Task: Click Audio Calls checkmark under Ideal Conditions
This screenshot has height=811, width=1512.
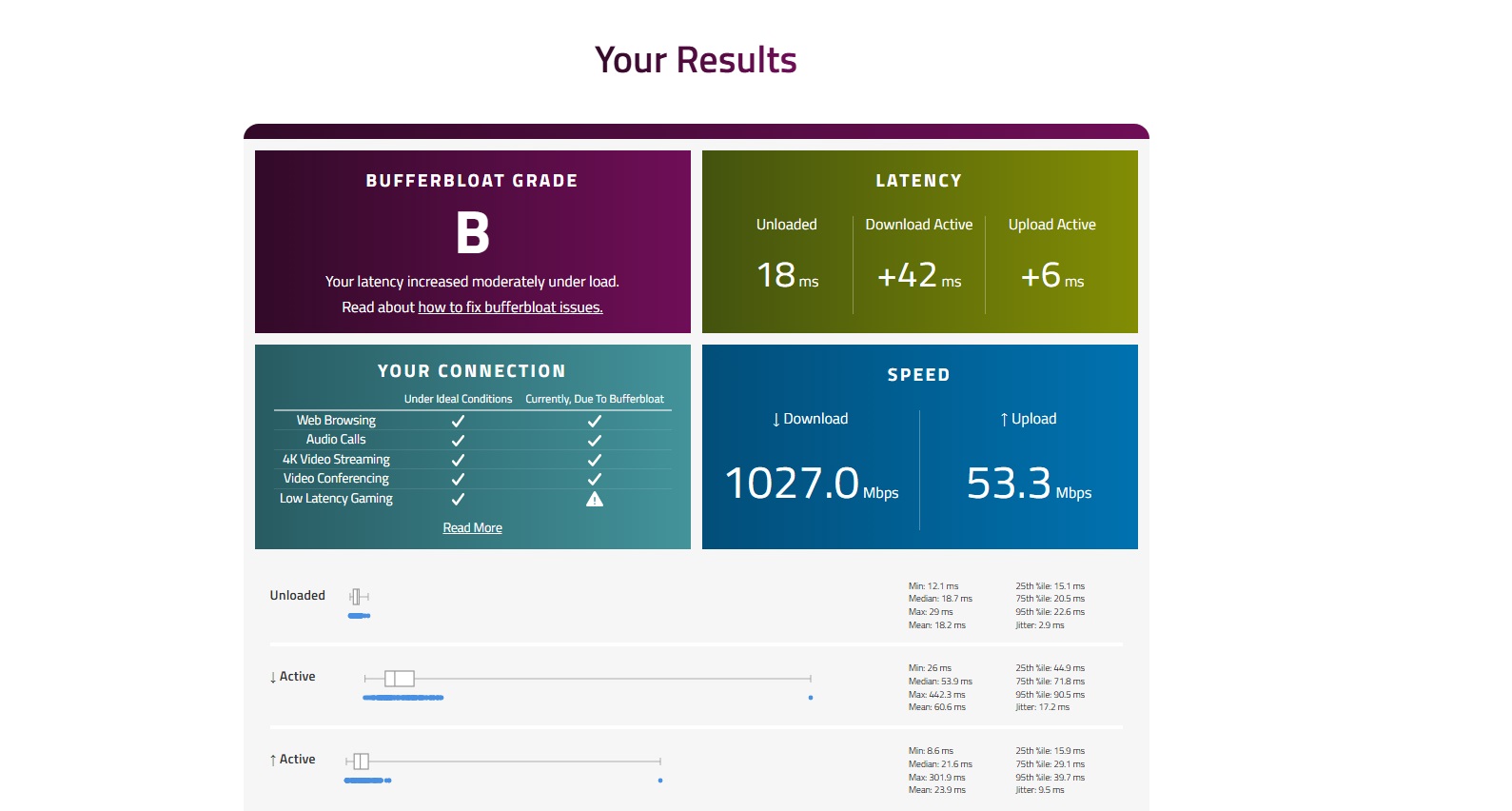Action: pyautogui.click(x=458, y=441)
